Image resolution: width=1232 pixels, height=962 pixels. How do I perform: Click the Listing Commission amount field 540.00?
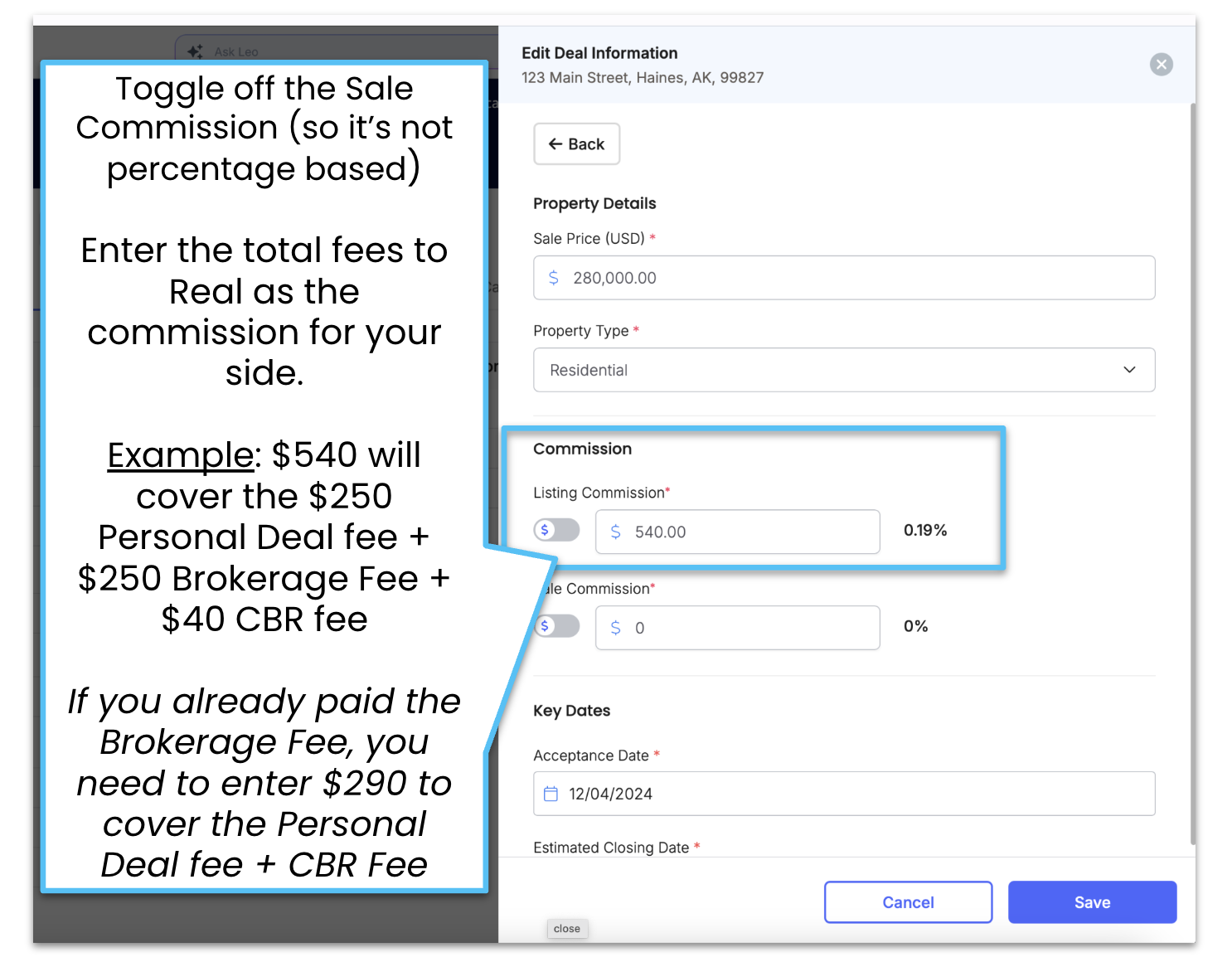coord(737,532)
